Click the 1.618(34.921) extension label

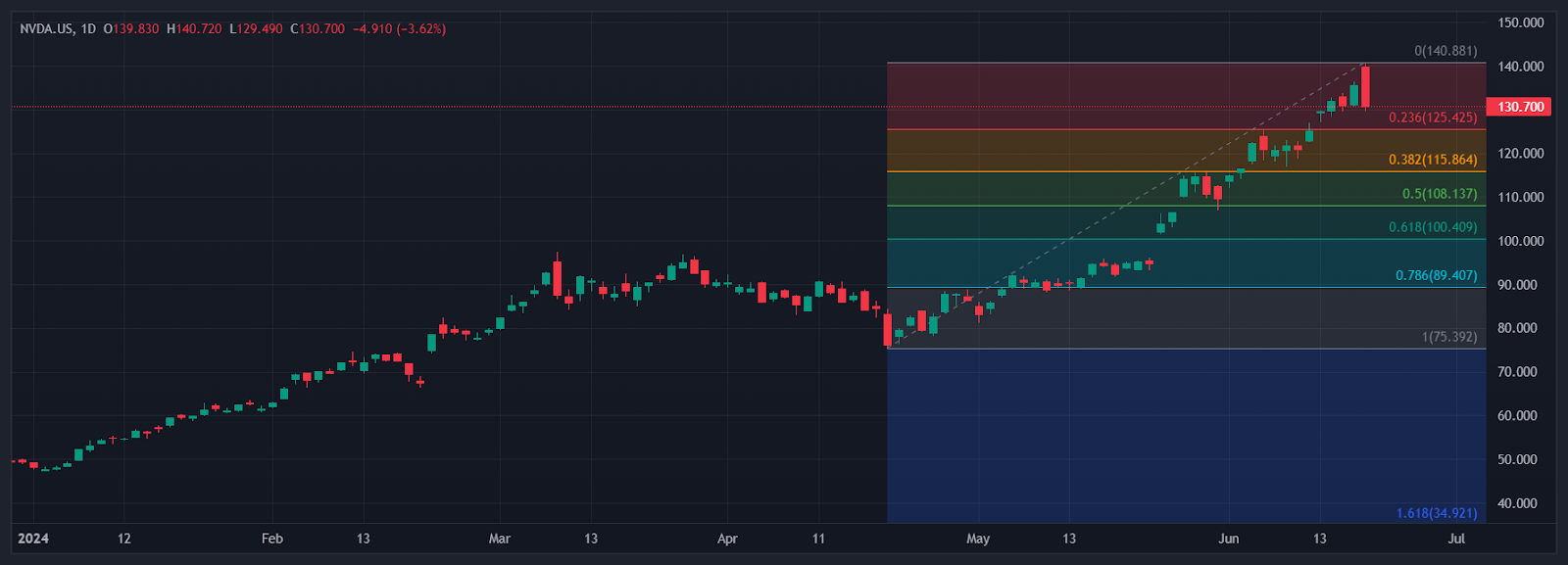point(1436,513)
